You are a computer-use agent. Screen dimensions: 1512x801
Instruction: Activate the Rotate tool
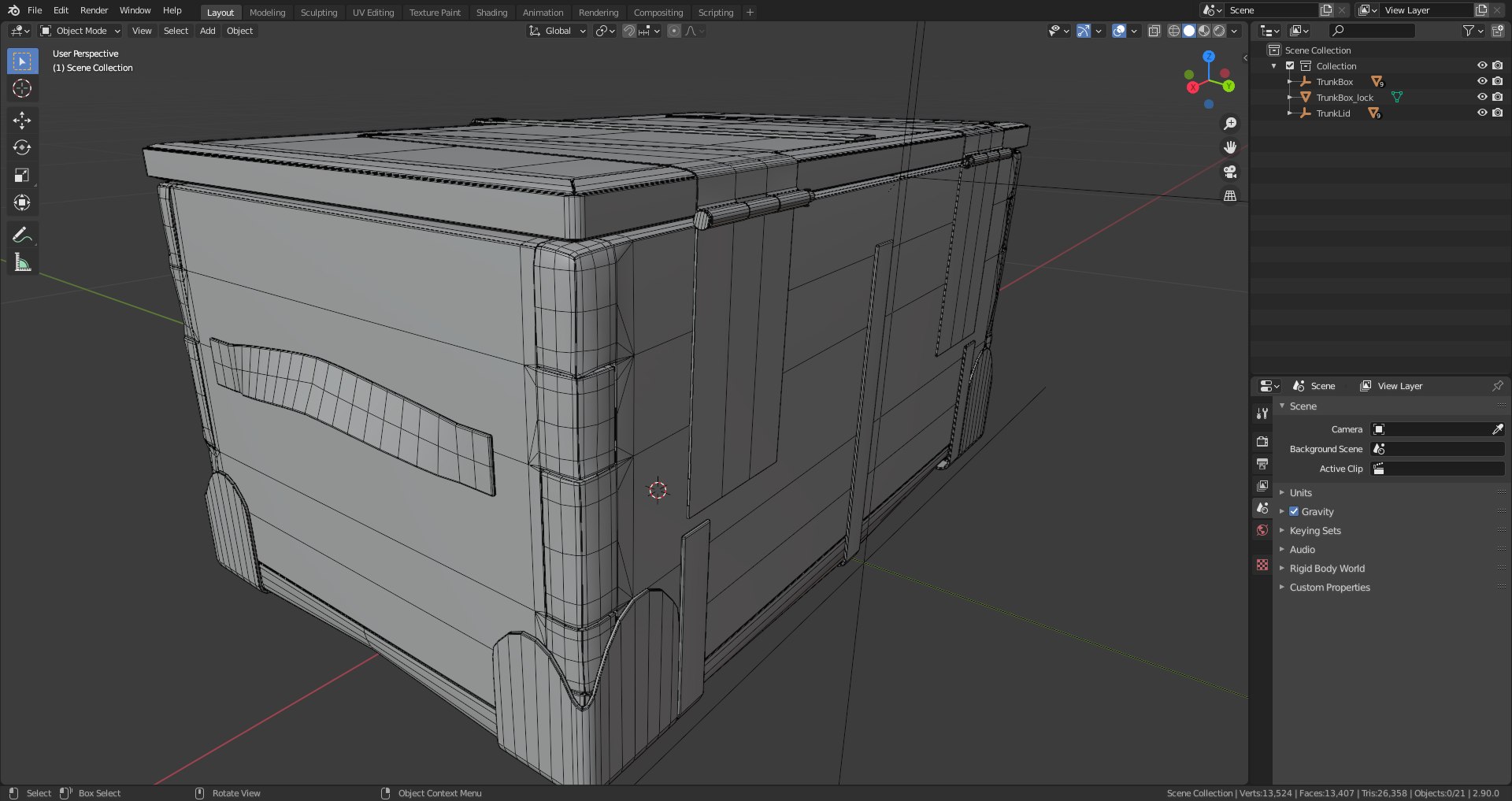click(22, 147)
